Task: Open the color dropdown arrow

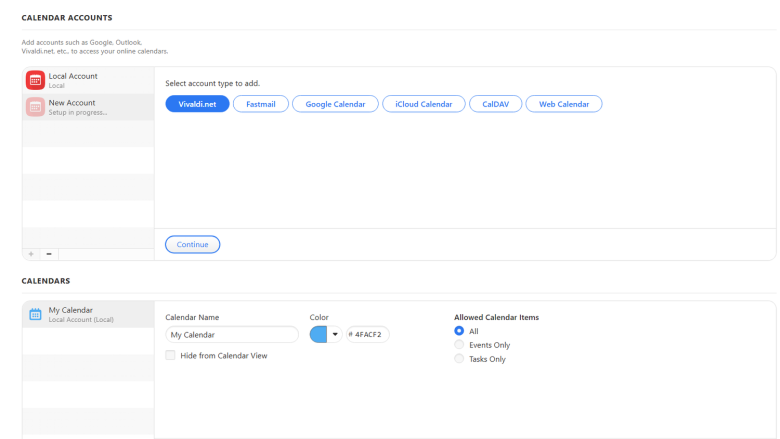Action: click(x=335, y=335)
